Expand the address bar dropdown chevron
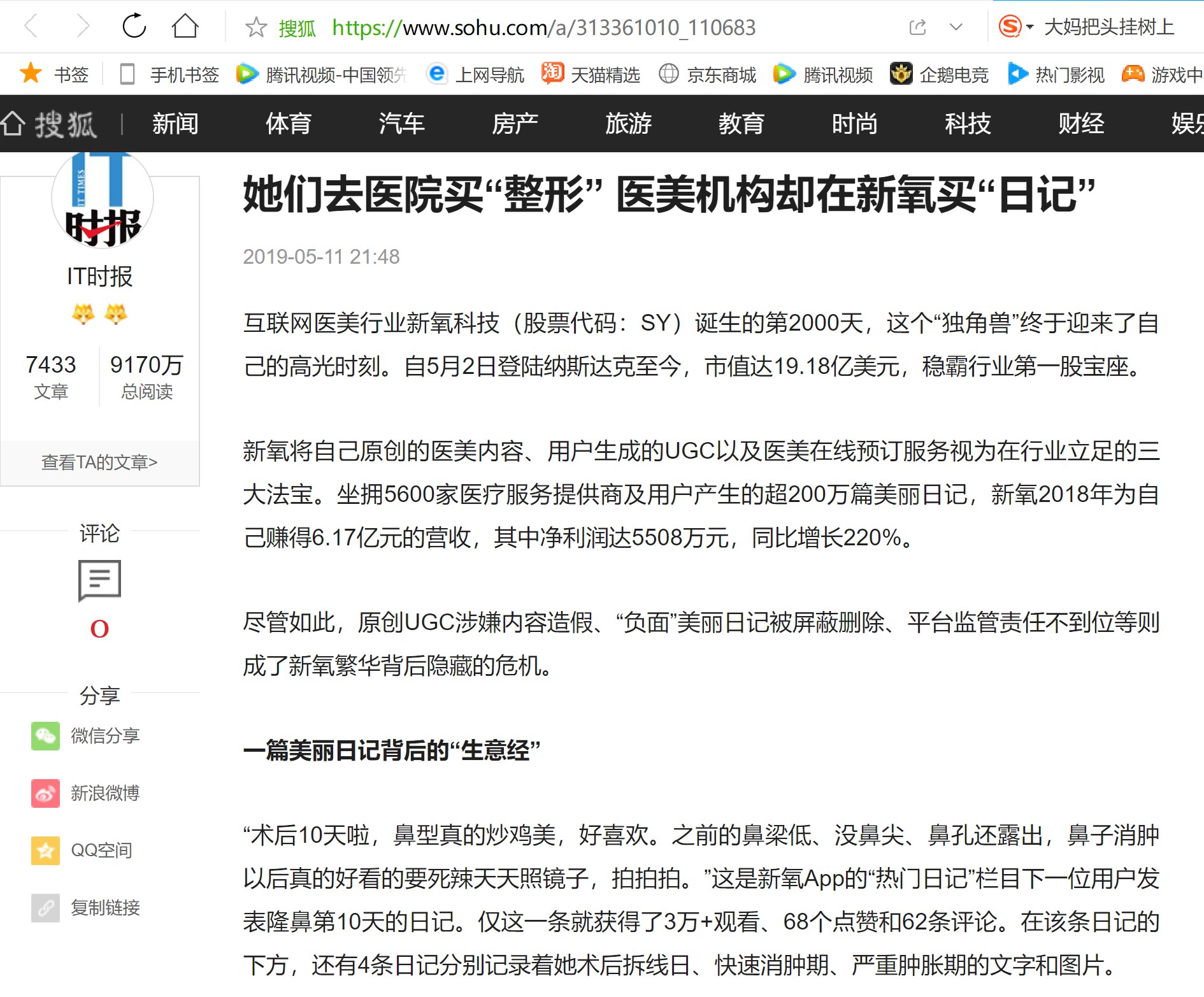 pyautogui.click(x=956, y=27)
